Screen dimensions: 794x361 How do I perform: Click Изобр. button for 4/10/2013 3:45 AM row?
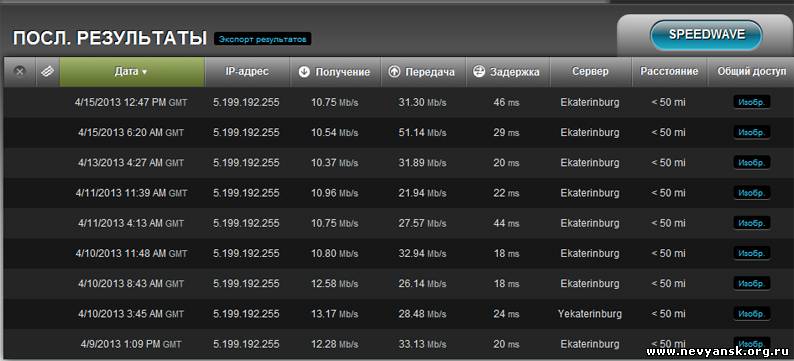(x=752, y=314)
